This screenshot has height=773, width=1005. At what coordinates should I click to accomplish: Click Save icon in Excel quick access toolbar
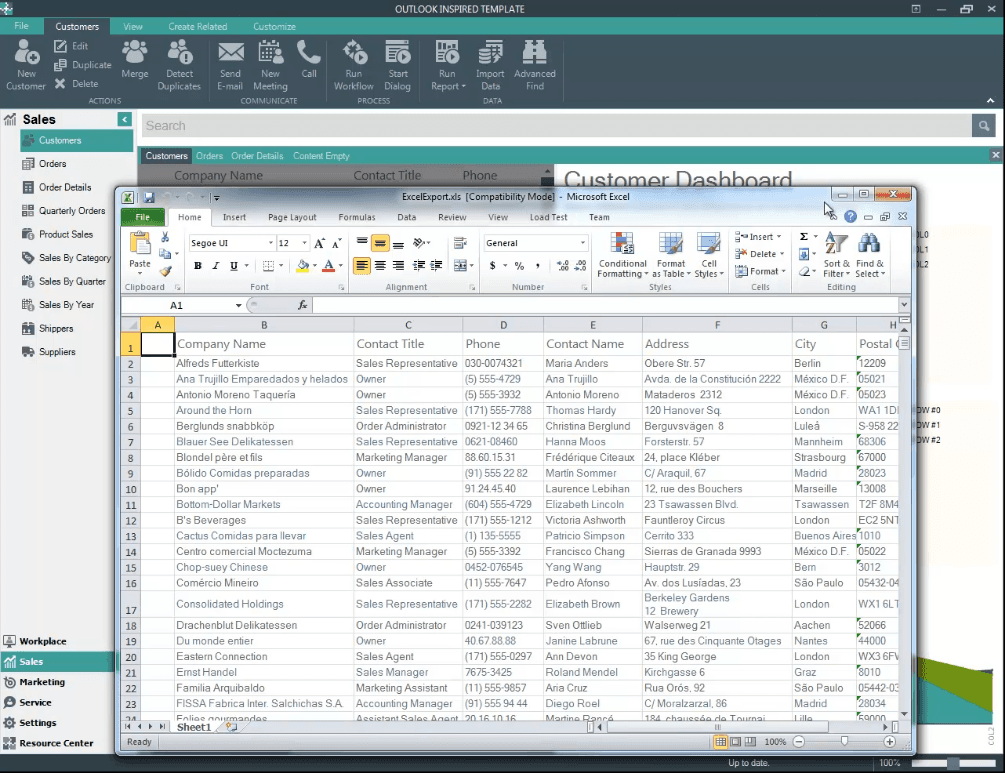point(149,197)
